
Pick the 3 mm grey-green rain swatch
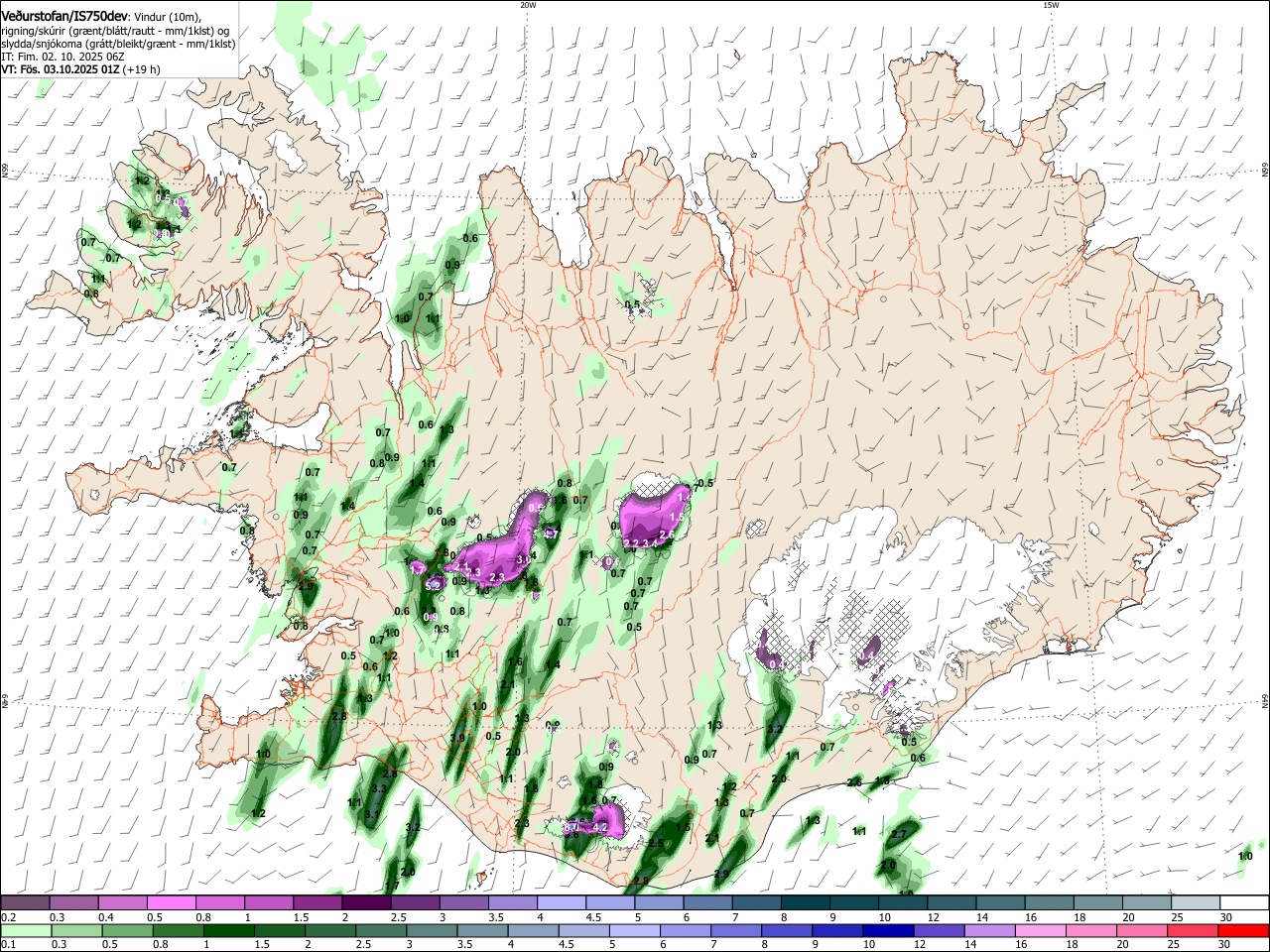(x=432, y=930)
